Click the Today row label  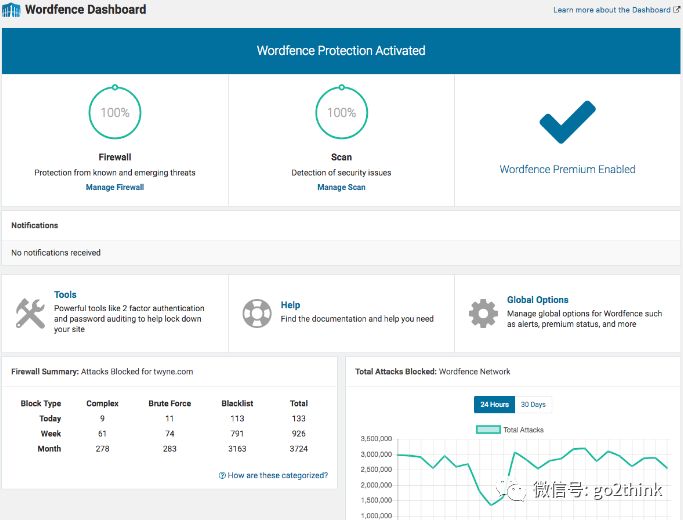coord(50,419)
